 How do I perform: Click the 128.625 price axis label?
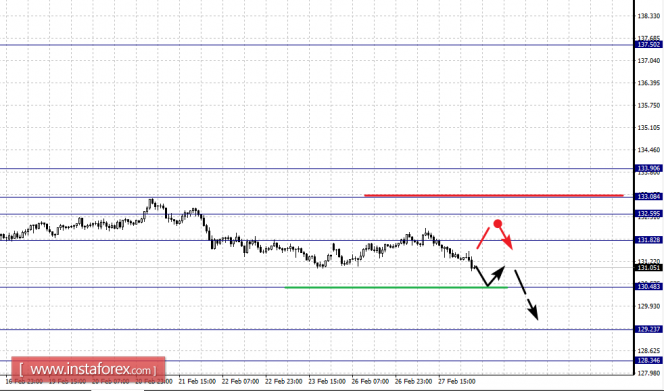[649, 351]
